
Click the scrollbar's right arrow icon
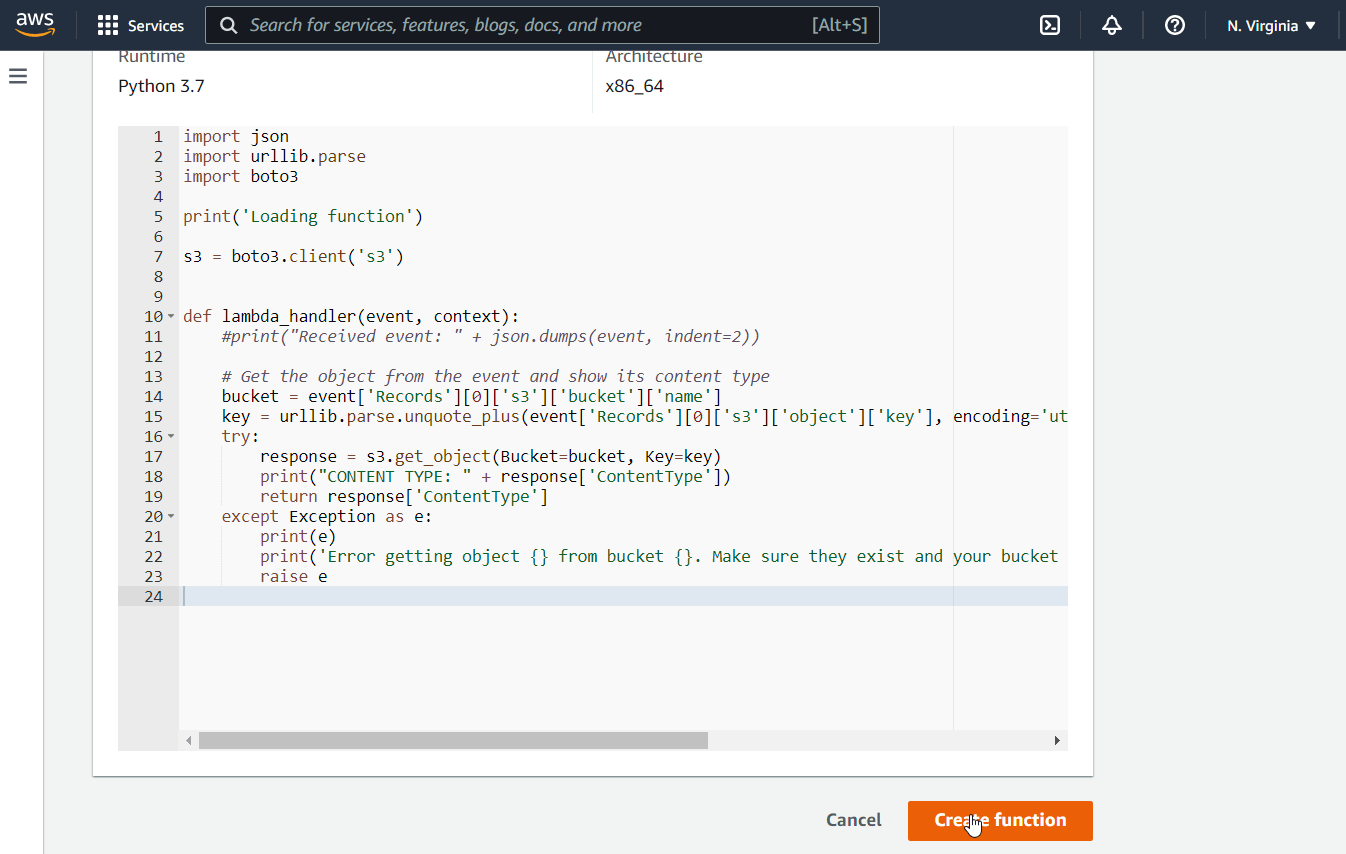tap(1057, 740)
